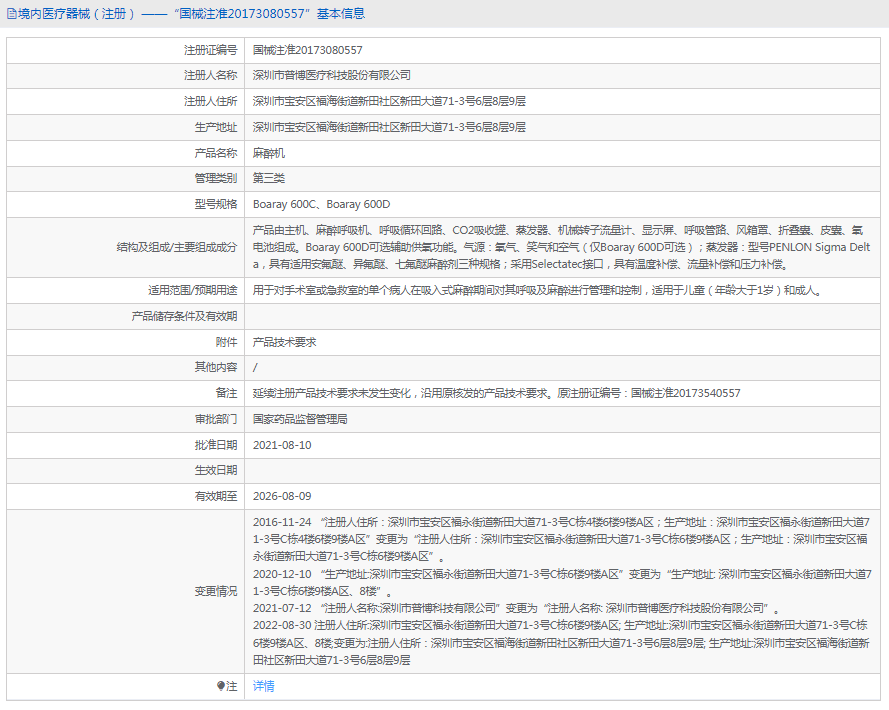Screen dimensions: 889x710
Task: Select registration number 国械注准20173080557 in the table
Action: (x=308, y=50)
